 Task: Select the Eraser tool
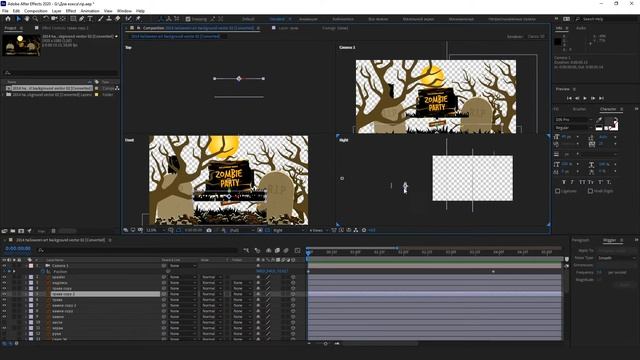[x=118, y=19]
